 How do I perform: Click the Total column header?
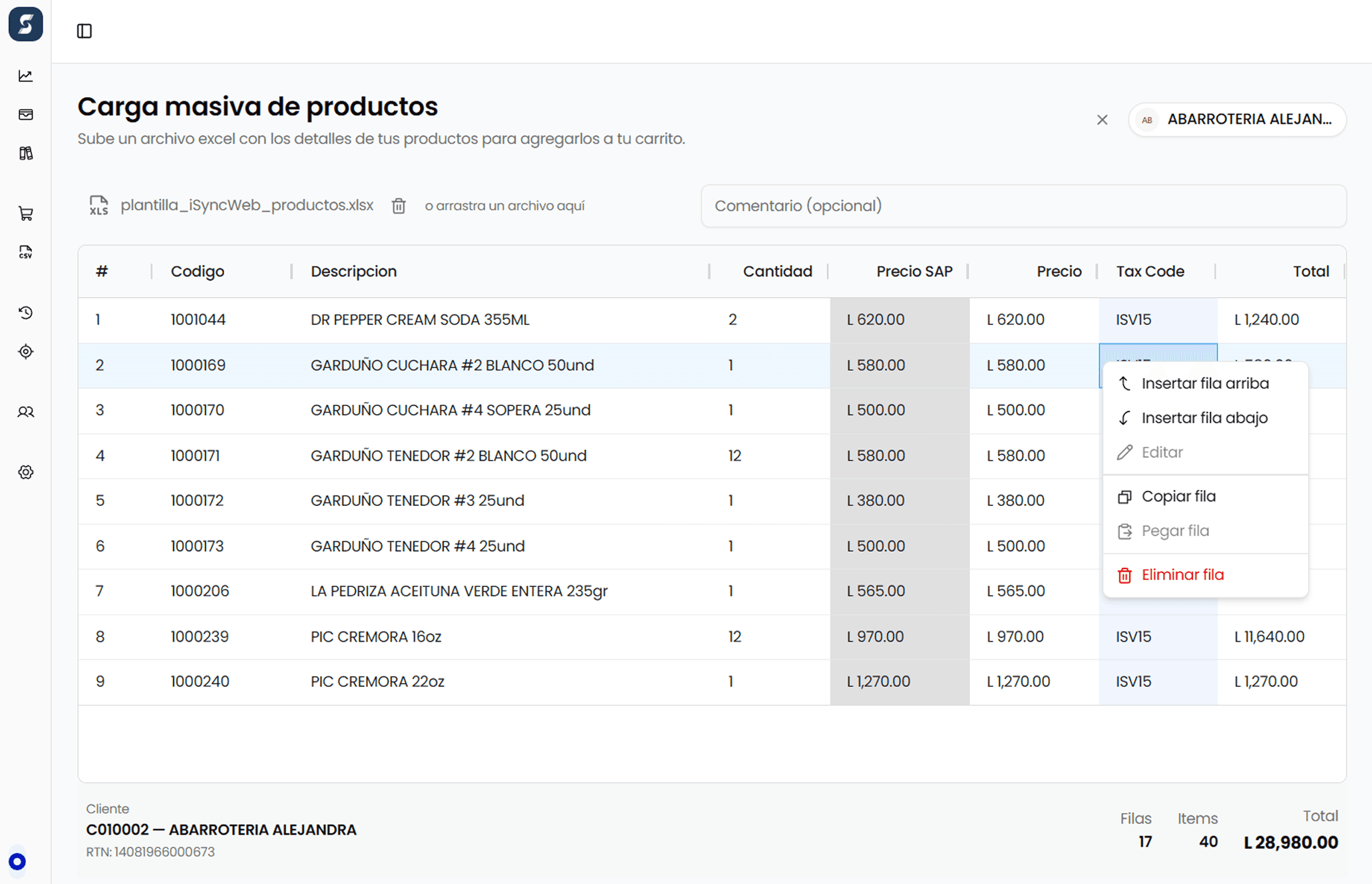1311,272
